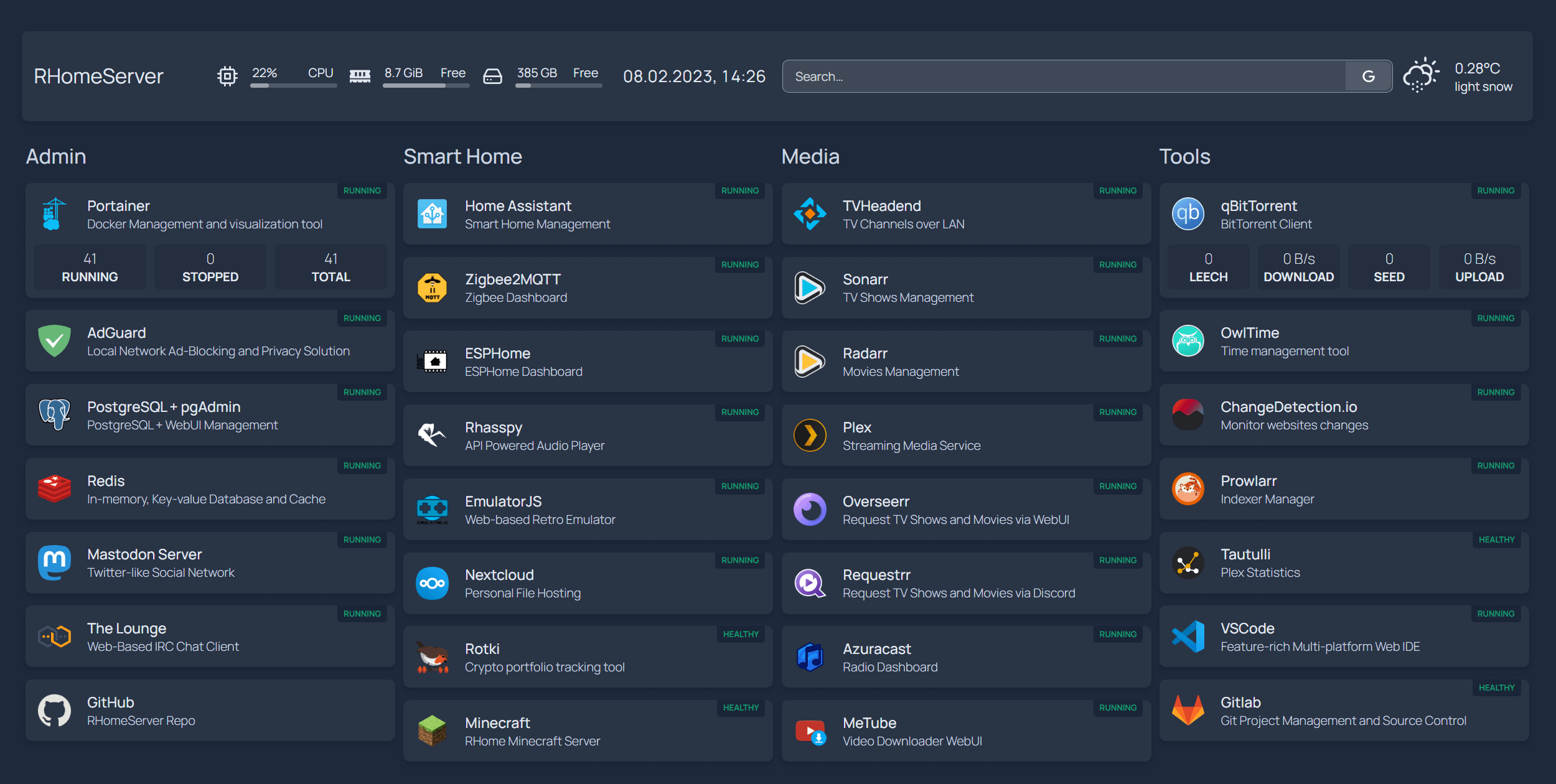Click qBitTorrent 0 SEED stat block
The image size is (1556, 784).
1389,267
